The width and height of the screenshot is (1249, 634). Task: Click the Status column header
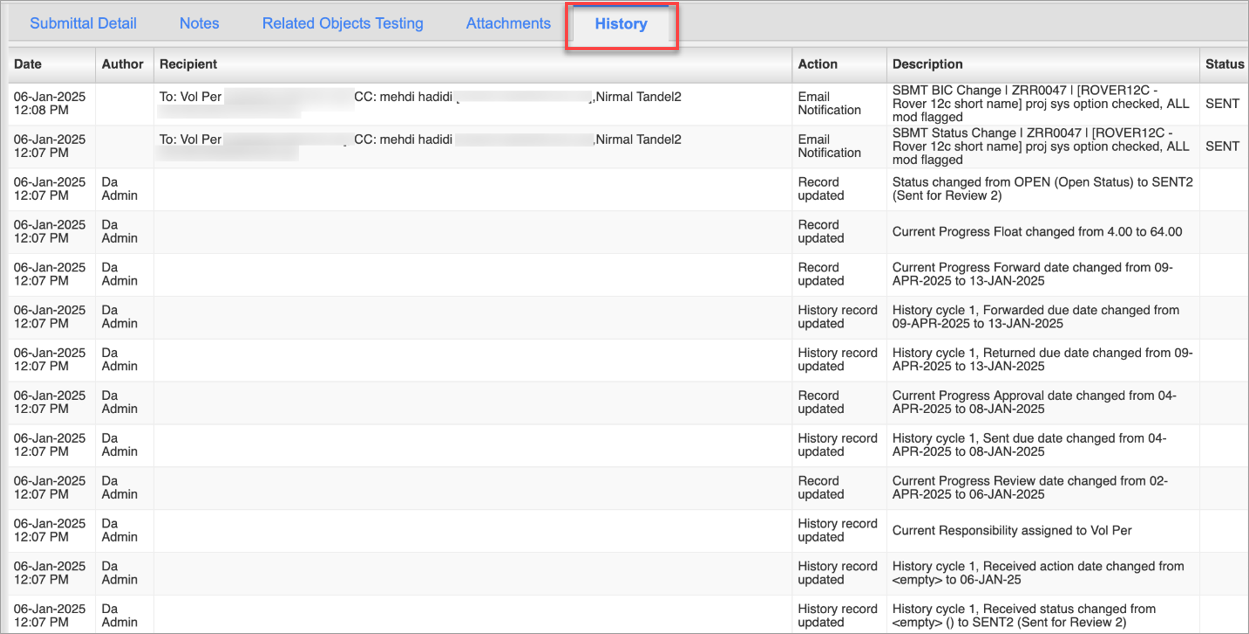click(1225, 64)
